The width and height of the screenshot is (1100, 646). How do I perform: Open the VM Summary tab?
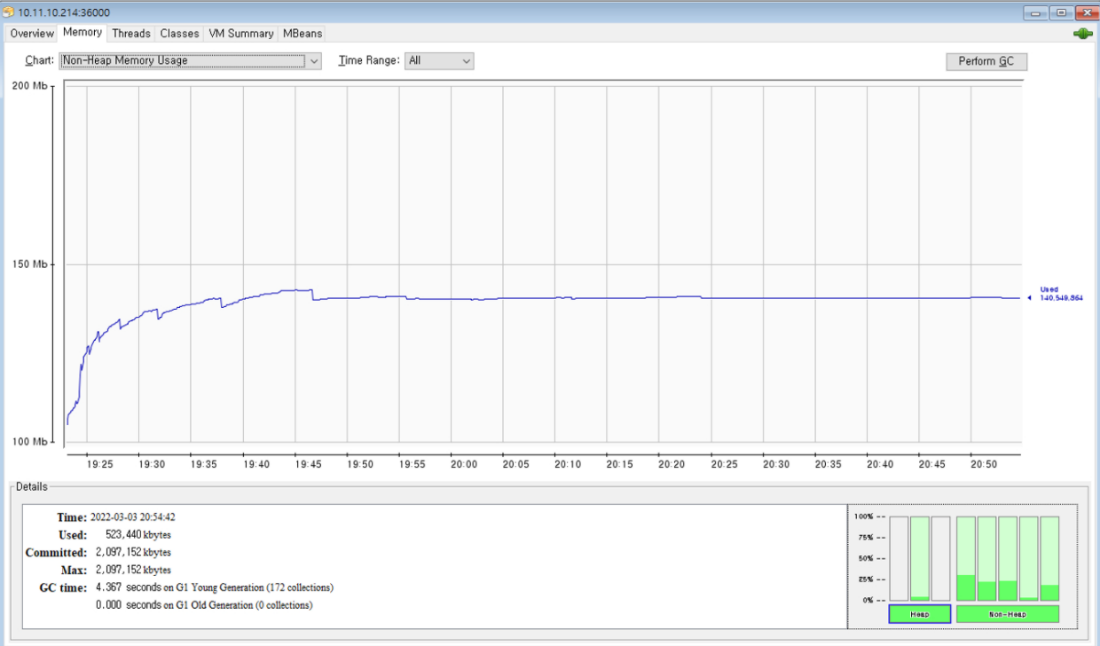[240, 33]
